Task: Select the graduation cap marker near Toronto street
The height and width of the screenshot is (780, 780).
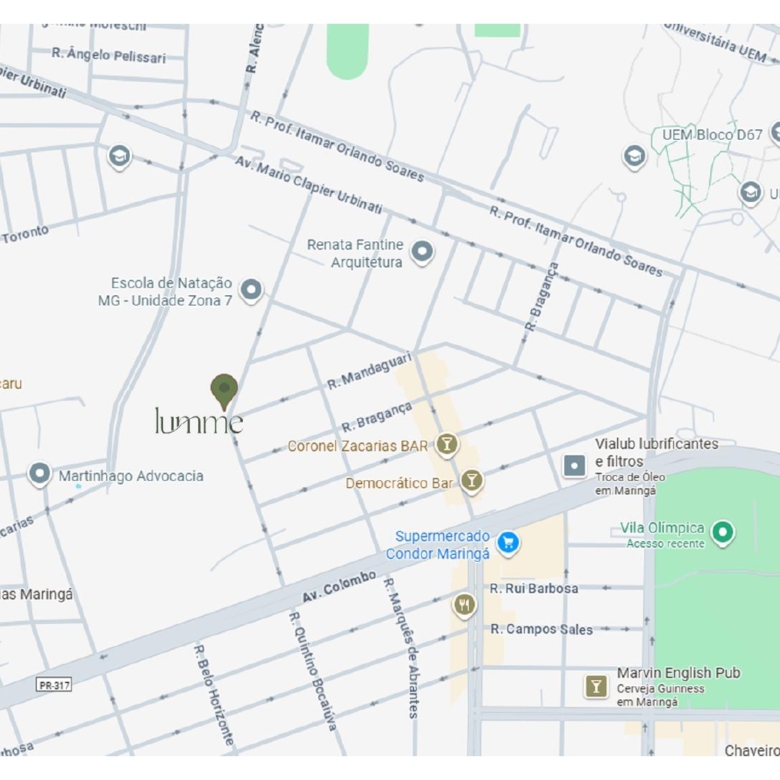Action: click(x=119, y=158)
